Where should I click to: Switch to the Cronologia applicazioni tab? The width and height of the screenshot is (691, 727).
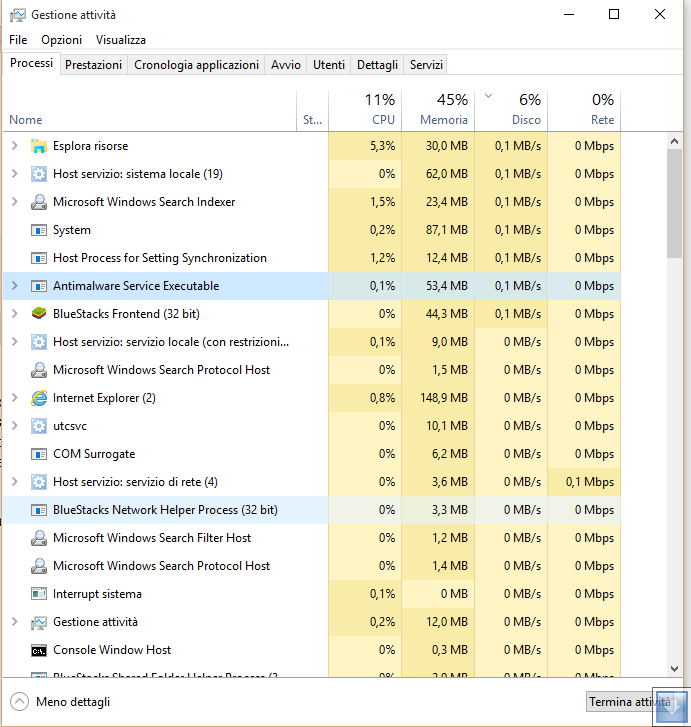(x=196, y=65)
